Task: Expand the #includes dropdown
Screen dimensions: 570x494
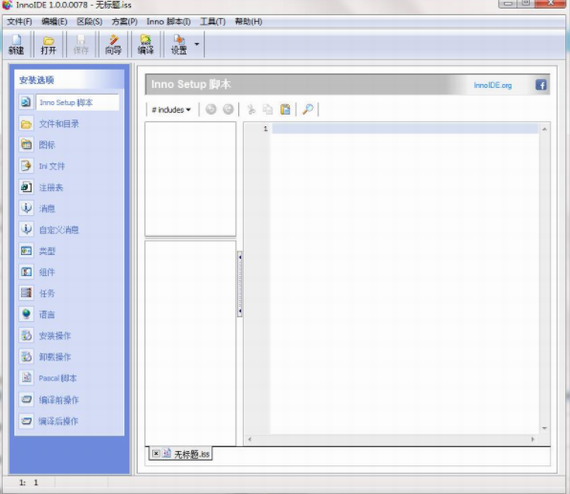Action: (171, 110)
